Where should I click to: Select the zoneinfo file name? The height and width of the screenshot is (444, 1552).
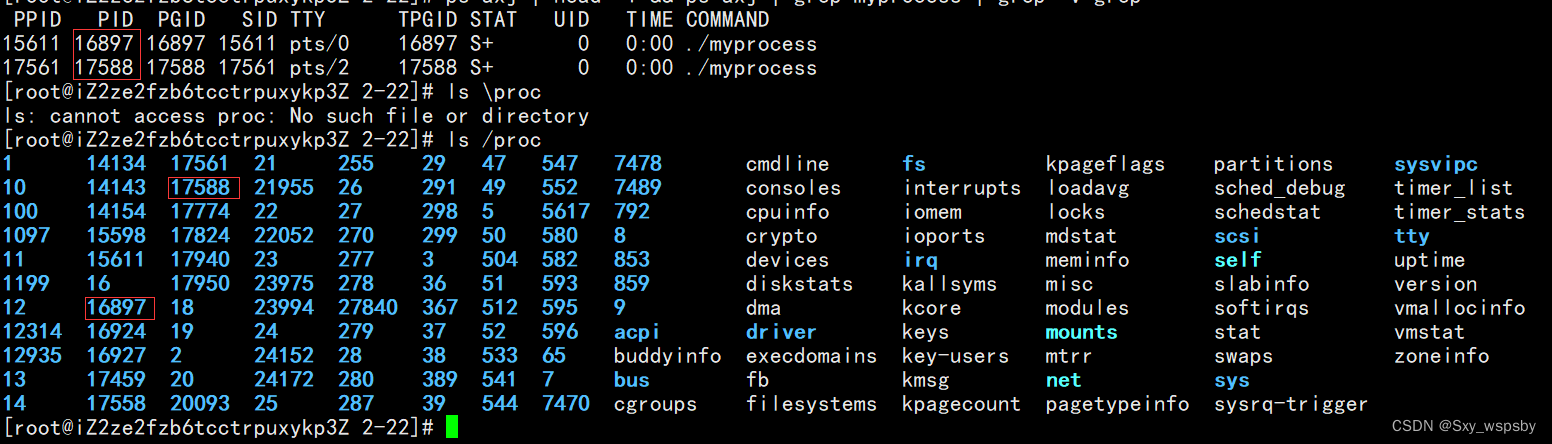1441,356
